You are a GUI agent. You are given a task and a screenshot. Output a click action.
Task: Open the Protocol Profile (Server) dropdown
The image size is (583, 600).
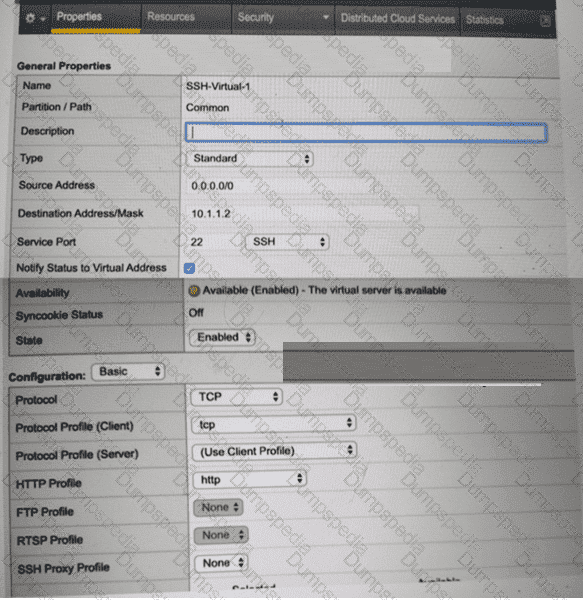coord(274,452)
